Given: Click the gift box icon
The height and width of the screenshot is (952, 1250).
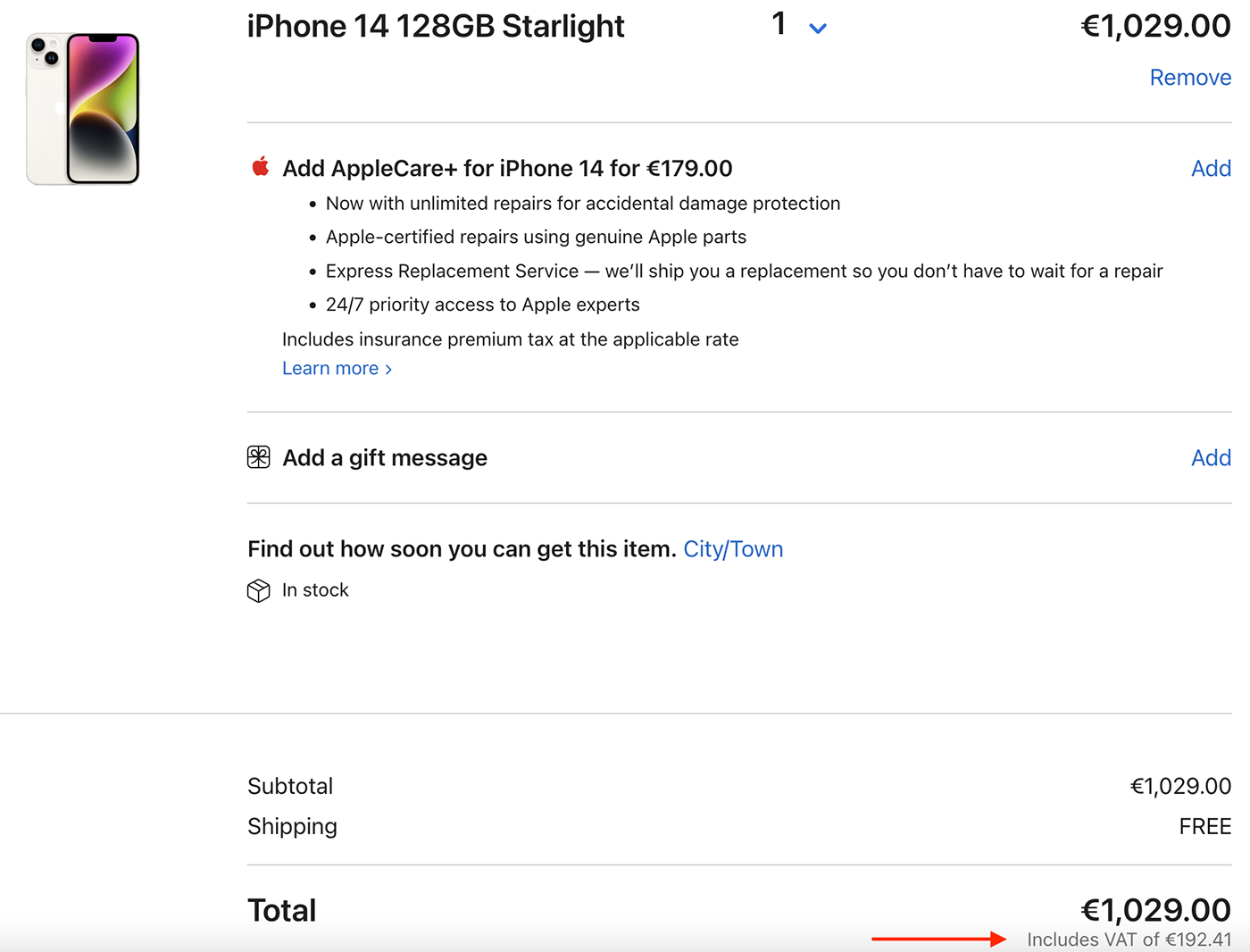Looking at the screenshot, I should [x=259, y=457].
